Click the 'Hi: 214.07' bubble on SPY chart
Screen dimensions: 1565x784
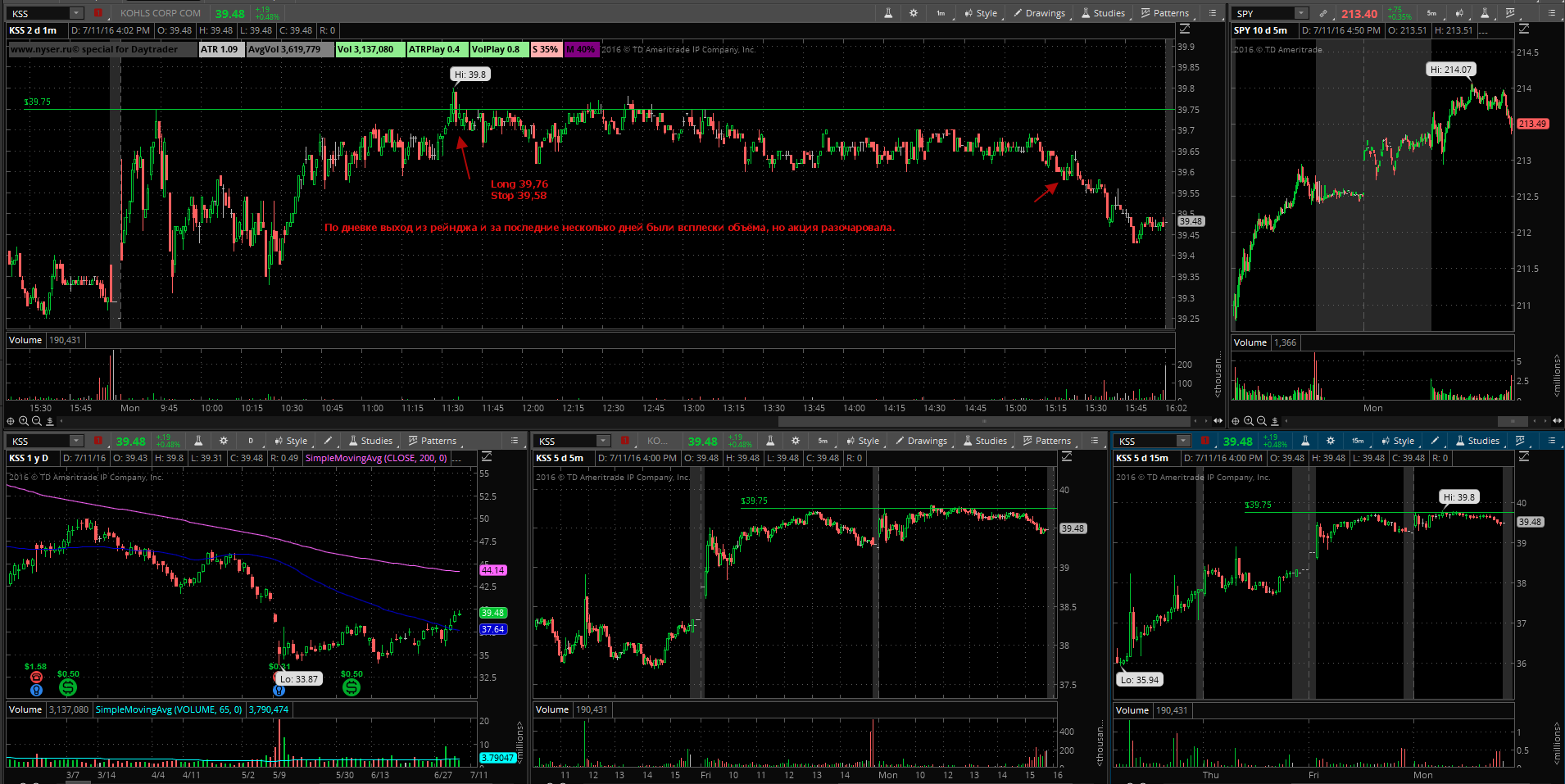(1451, 70)
